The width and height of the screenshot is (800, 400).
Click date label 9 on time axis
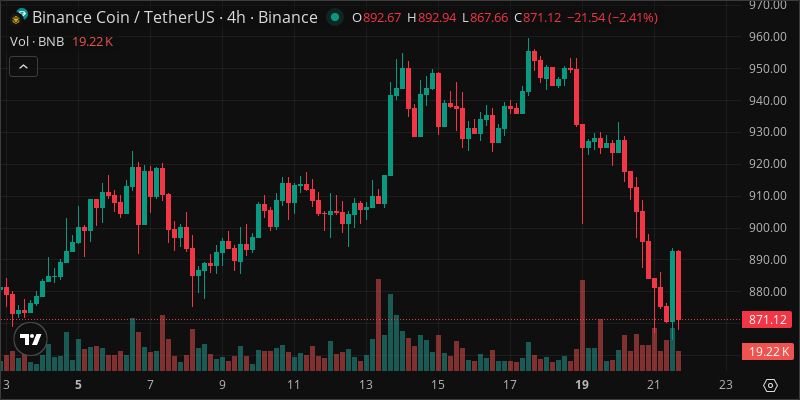(x=222, y=385)
